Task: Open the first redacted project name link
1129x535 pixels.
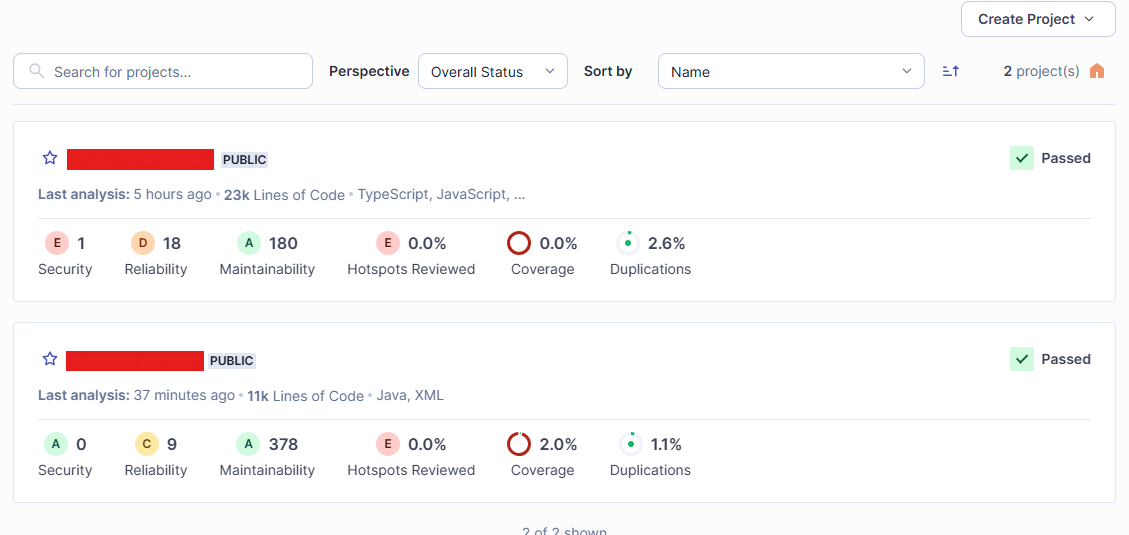Action: (140, 159)
